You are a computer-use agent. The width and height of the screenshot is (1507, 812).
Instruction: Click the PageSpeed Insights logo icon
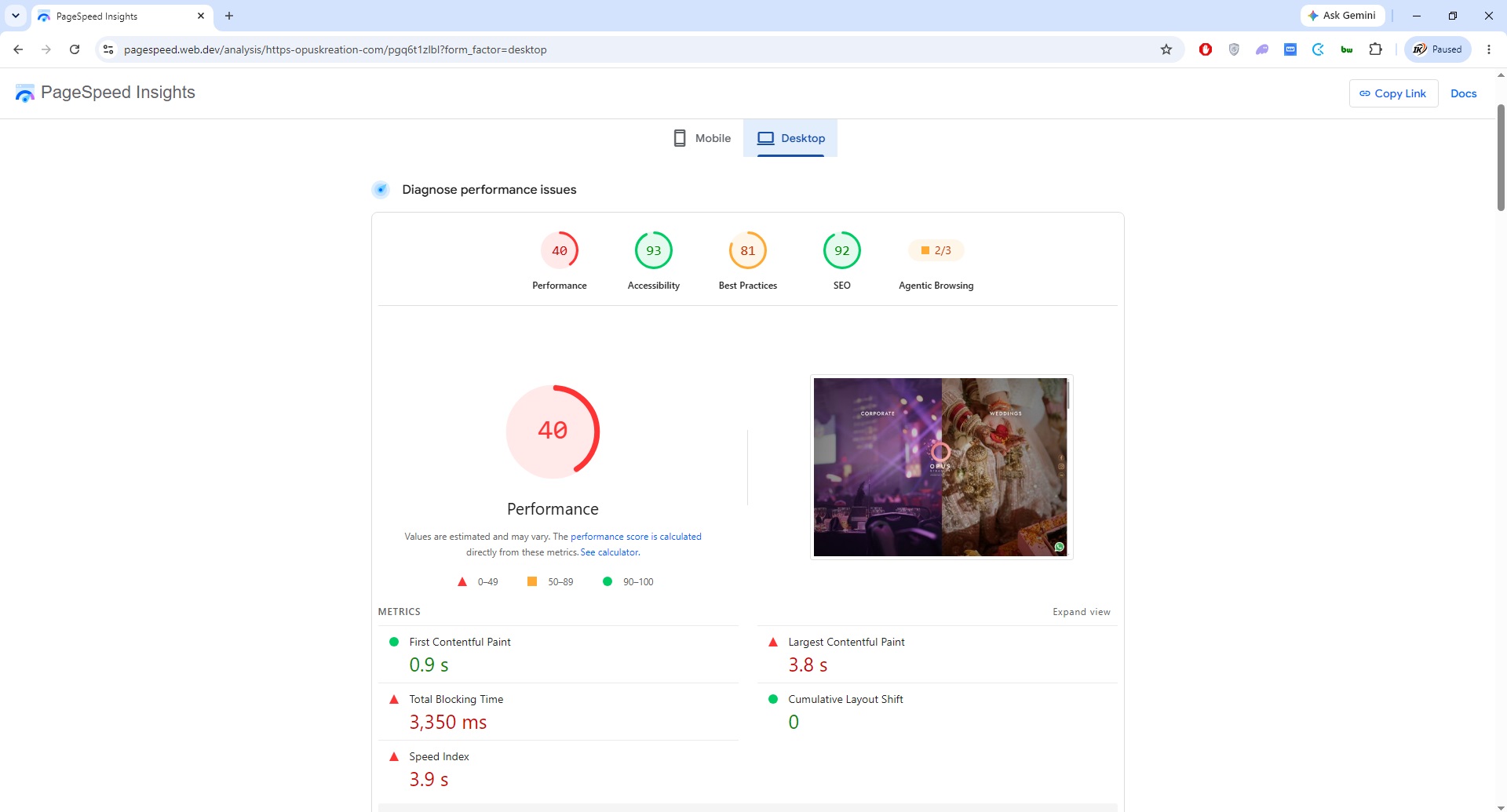25,93
